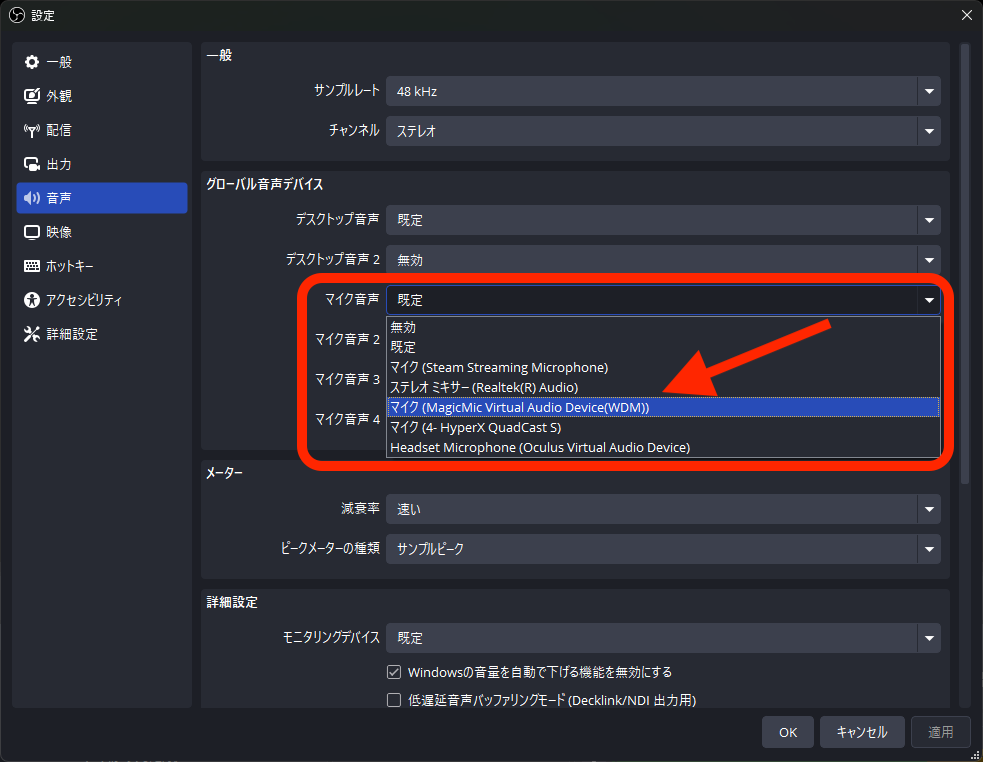
Task: Select ステレオ ミキサー (Realtek(R) Audio) option
Action: [x=663, y=388]
